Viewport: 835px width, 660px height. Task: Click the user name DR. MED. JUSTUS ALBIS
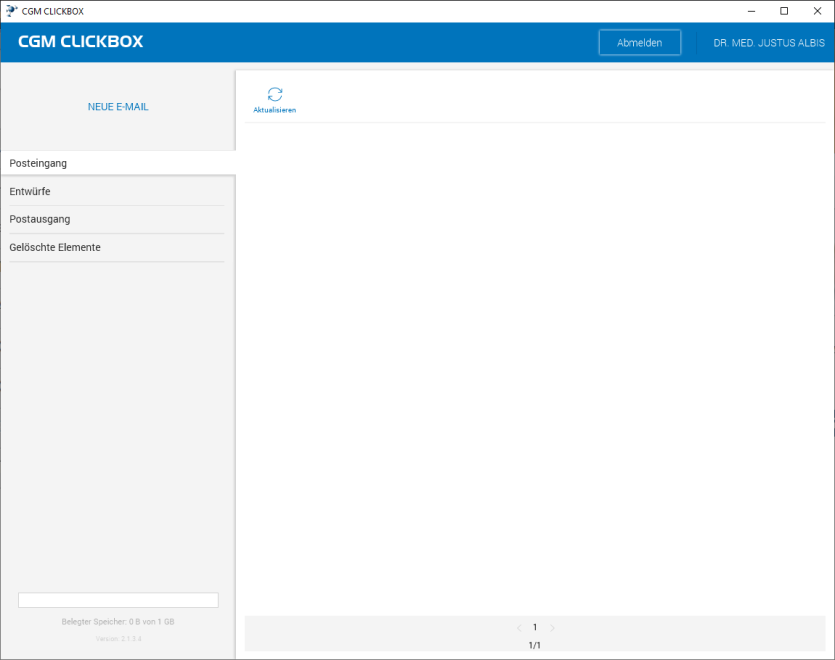769,43
